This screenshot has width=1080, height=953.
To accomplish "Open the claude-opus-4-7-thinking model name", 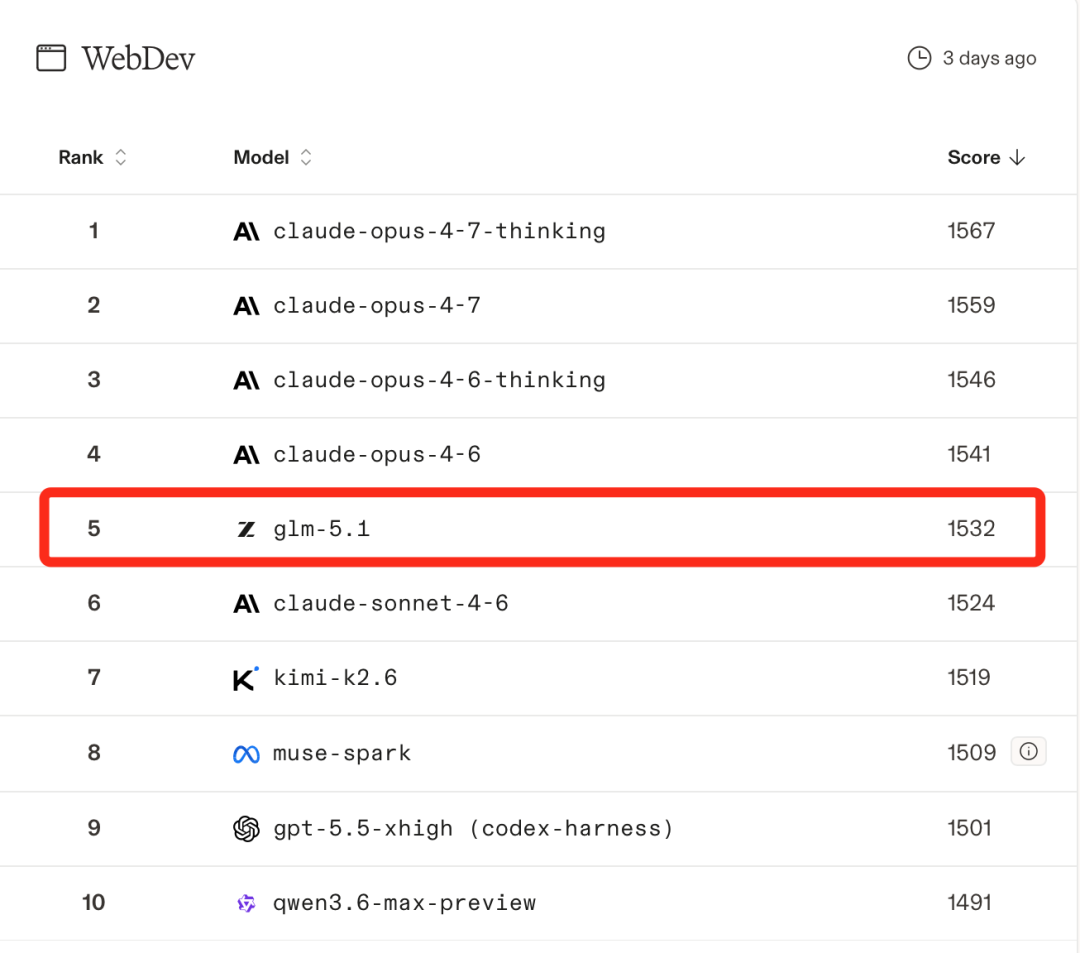I will pos(439,231).
